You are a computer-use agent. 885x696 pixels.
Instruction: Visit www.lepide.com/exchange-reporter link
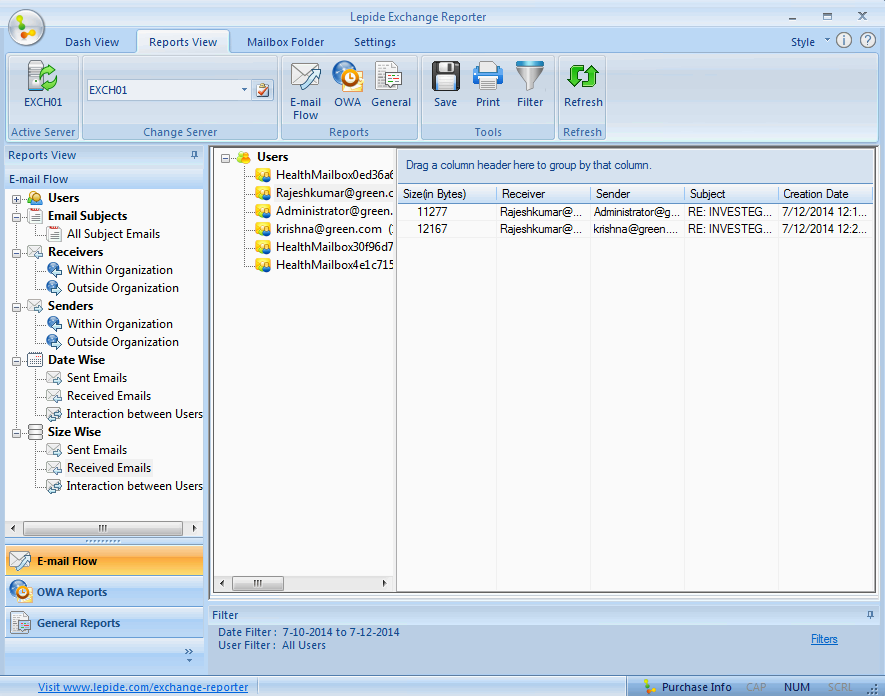pyautogui.click(x=143, y=687)
